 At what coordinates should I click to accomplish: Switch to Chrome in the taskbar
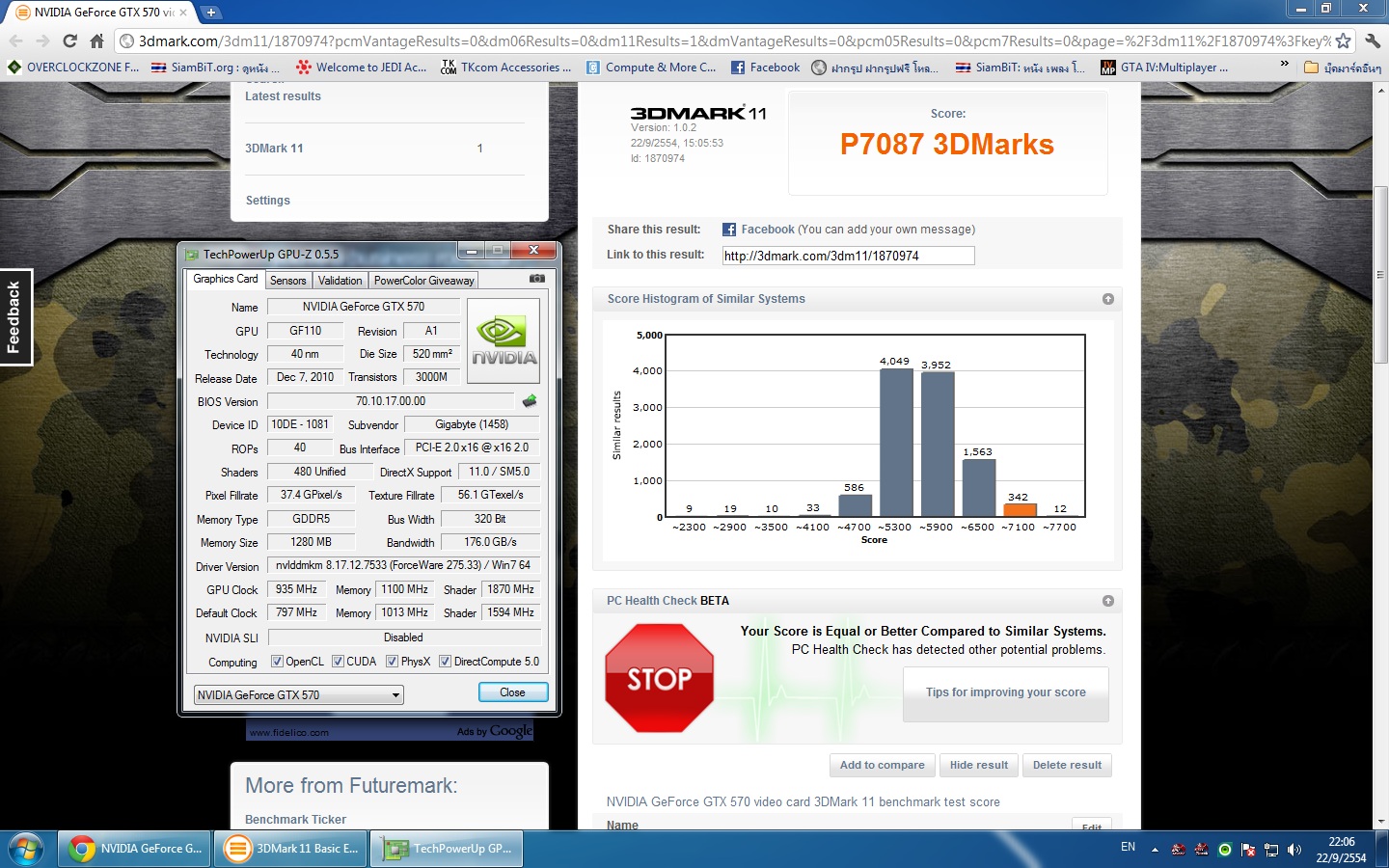136,849
